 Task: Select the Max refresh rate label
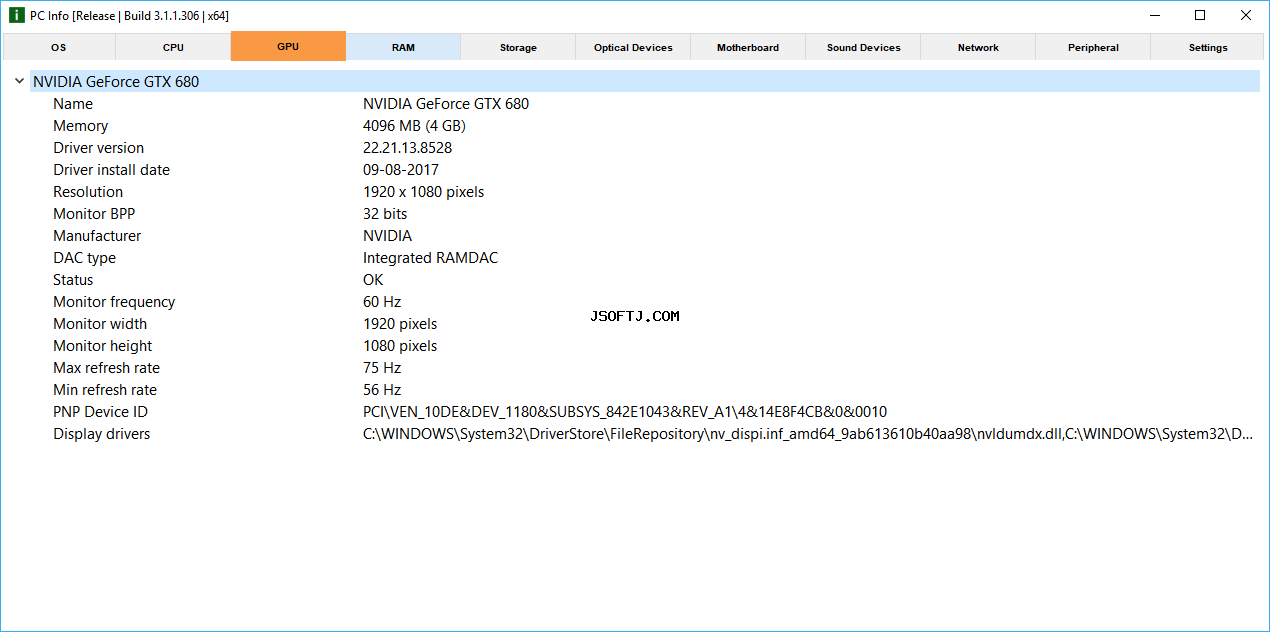click(x=106, y=368)
